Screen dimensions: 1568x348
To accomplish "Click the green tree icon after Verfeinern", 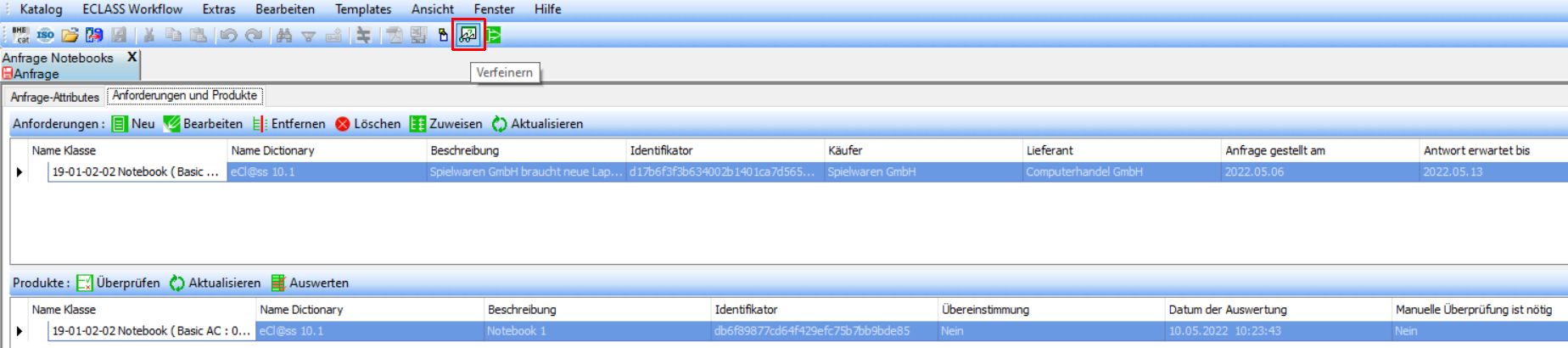I will [494, 35].
